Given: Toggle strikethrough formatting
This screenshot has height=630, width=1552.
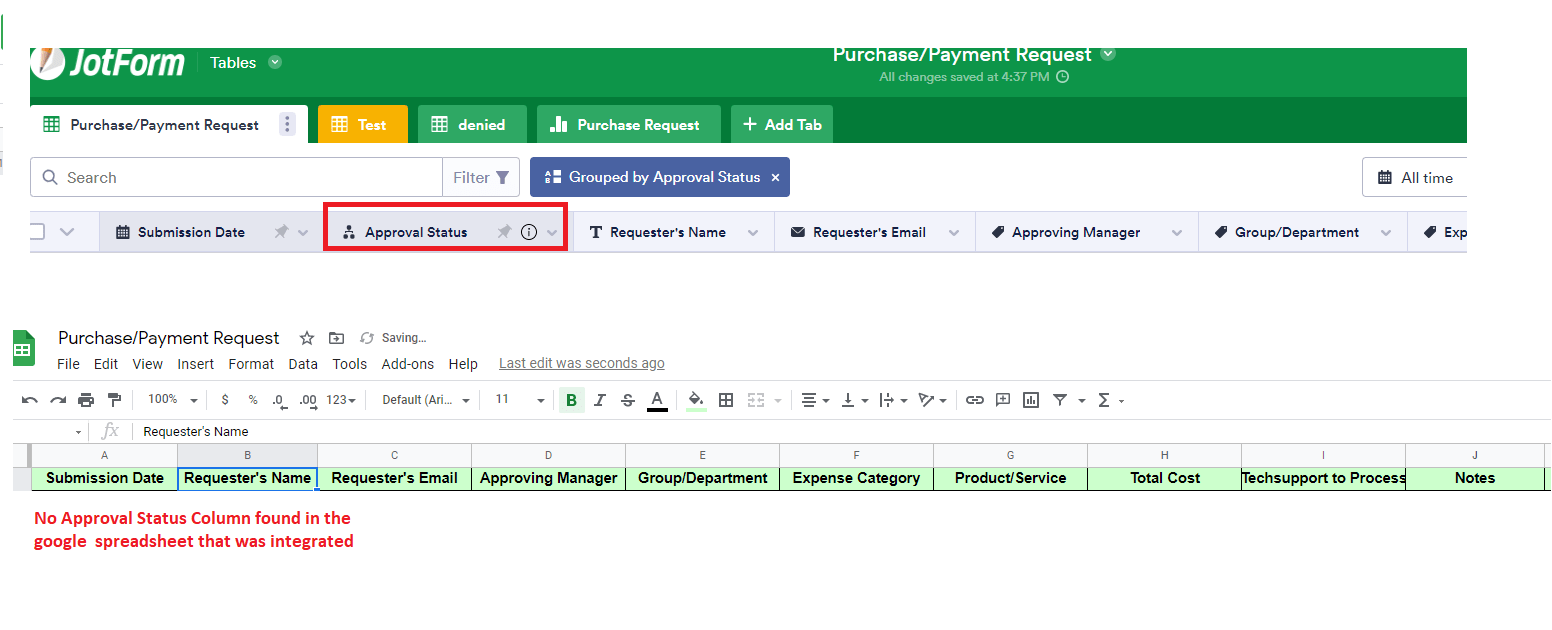Looking at the screenshot, I should point(629,399).
